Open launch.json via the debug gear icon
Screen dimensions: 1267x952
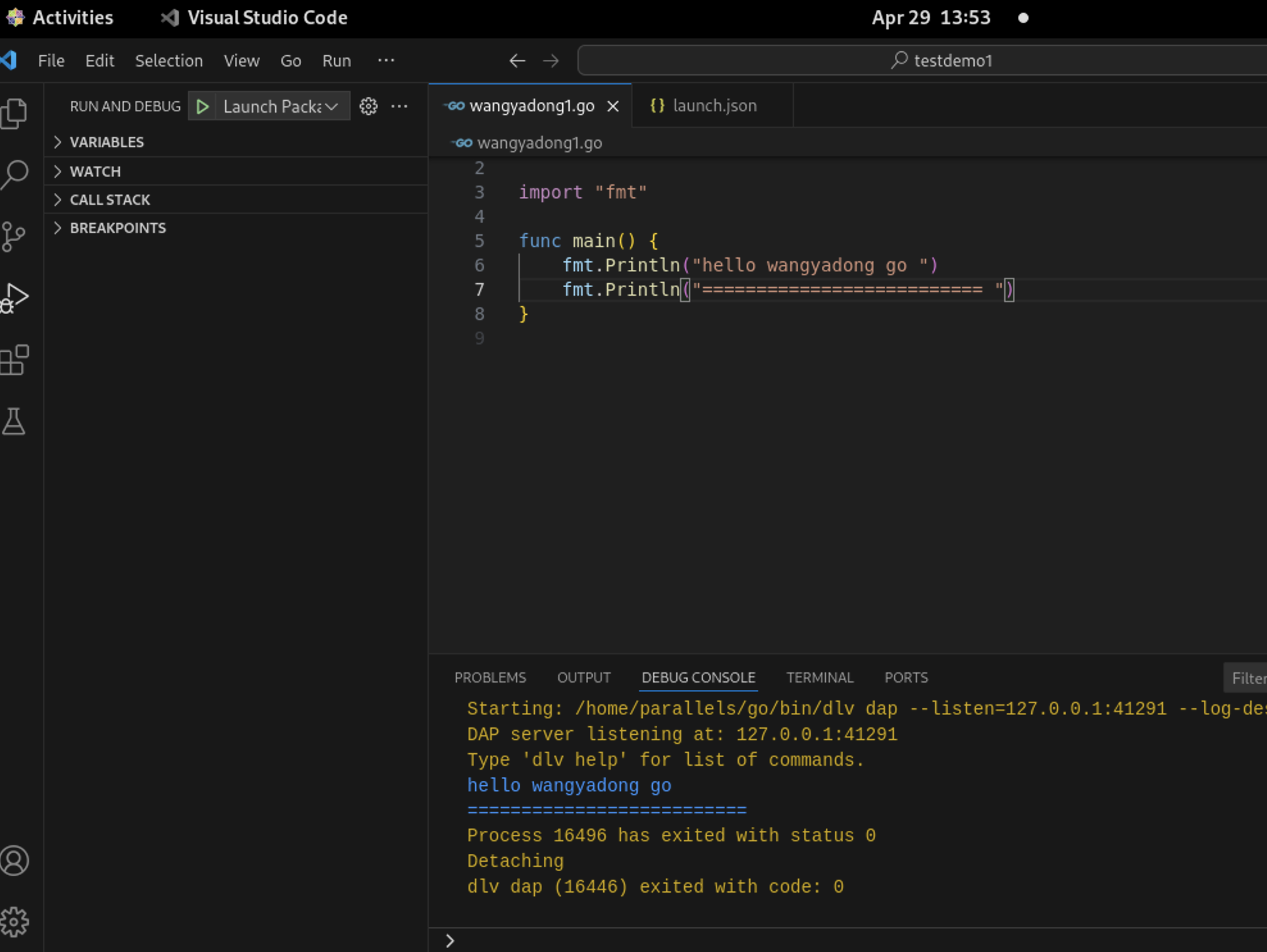[x=367, y=106]
